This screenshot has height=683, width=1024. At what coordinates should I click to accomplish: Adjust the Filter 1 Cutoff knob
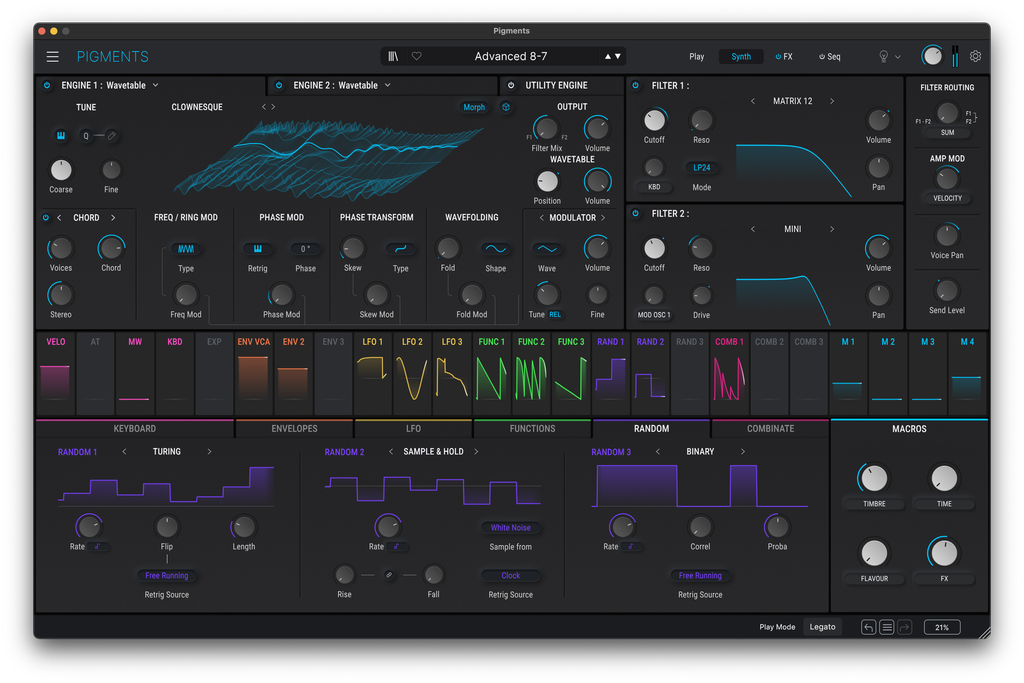pyautogui.click(x=654, y=120)
